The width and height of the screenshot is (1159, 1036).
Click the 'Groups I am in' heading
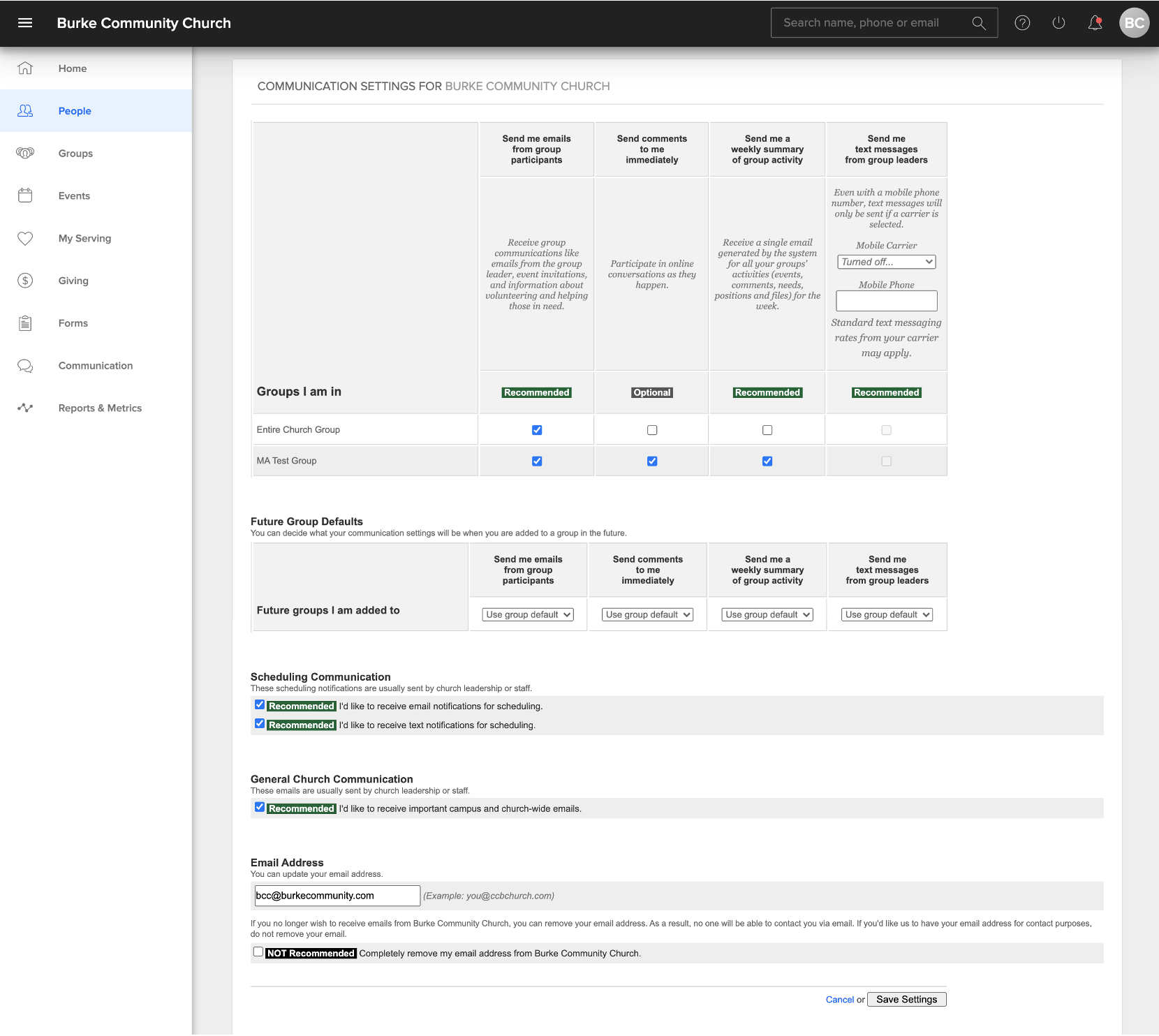coord(299,392)
